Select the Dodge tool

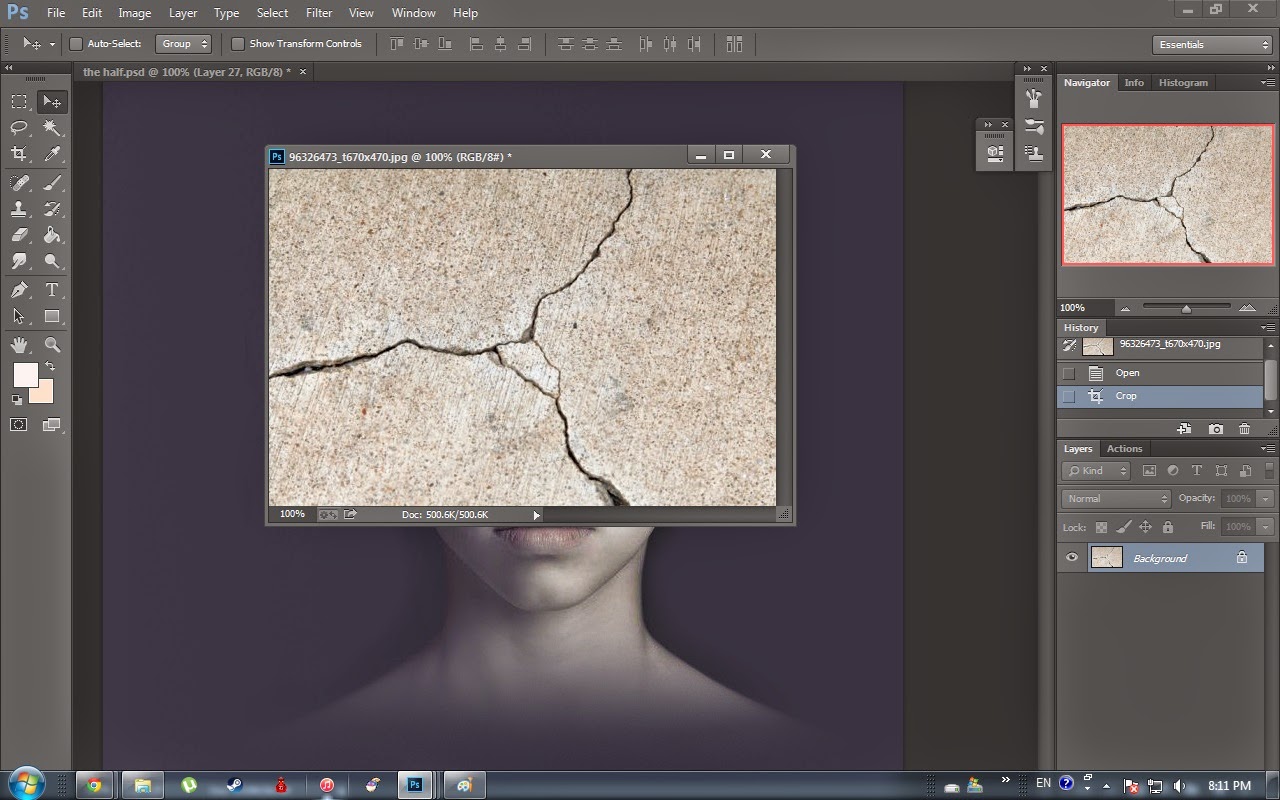[52, 261]
